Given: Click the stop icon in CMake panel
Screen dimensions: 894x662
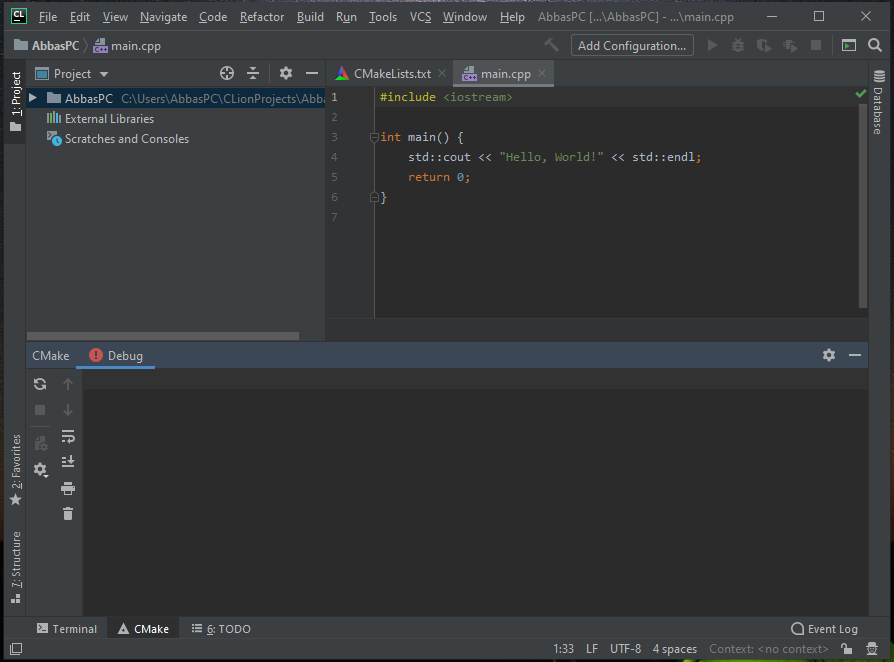Looking at the screenshot, I should click(x=40, y=410).
